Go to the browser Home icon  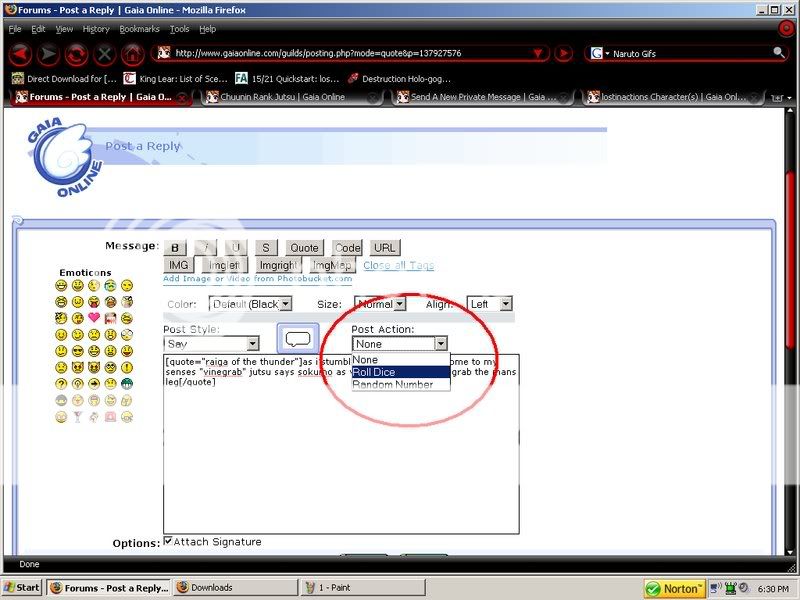click(x=133, y=53)
